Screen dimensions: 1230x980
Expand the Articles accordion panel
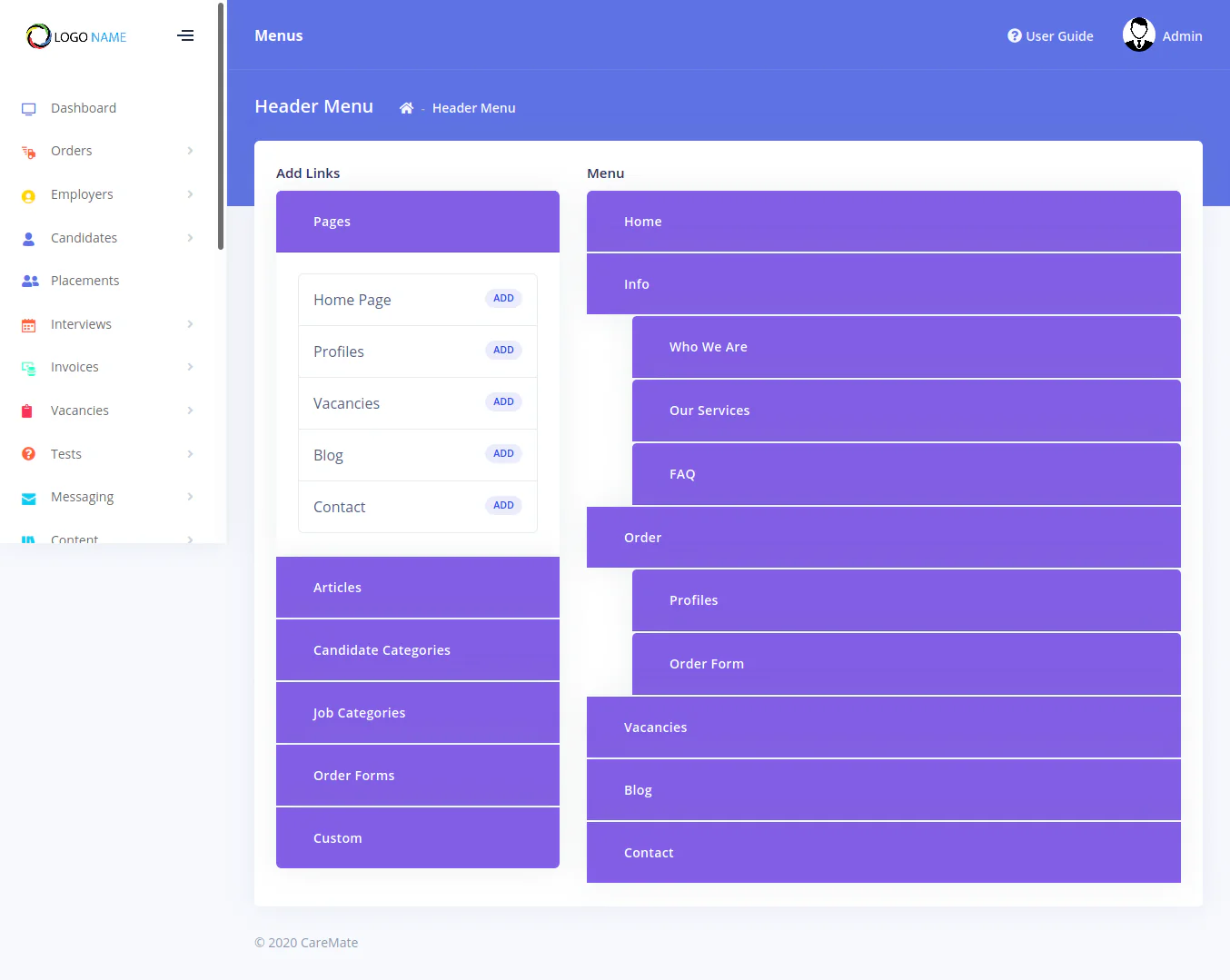coord(417,588)
